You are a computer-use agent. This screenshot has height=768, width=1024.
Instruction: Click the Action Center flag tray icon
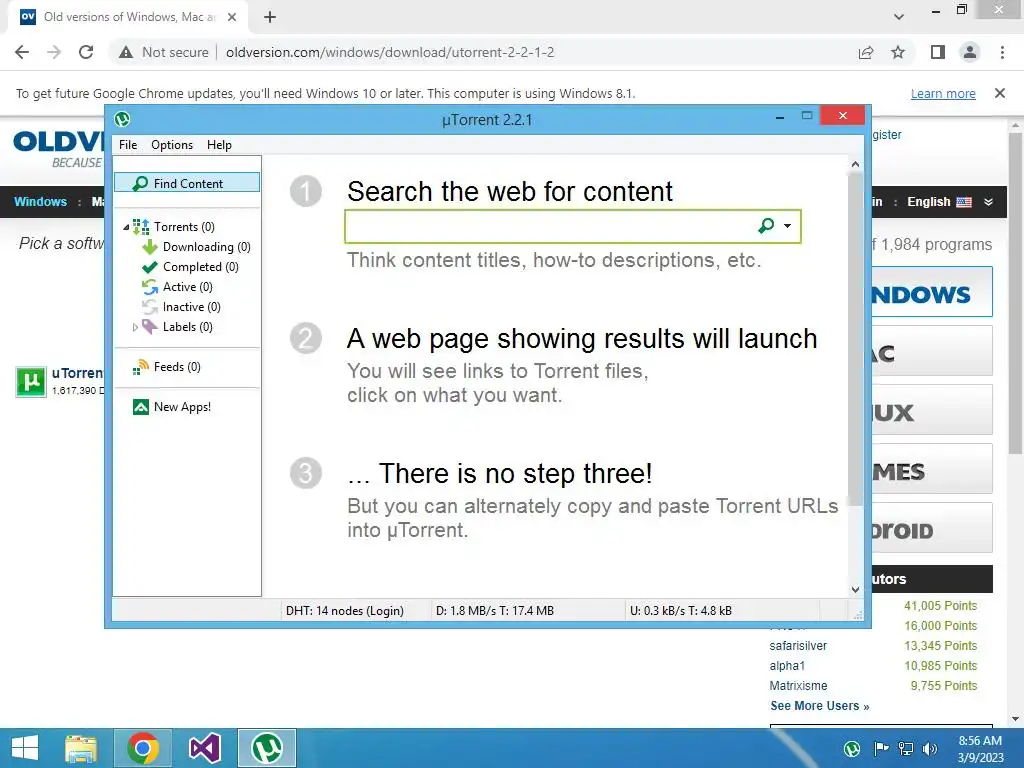[x=881, y=748]
